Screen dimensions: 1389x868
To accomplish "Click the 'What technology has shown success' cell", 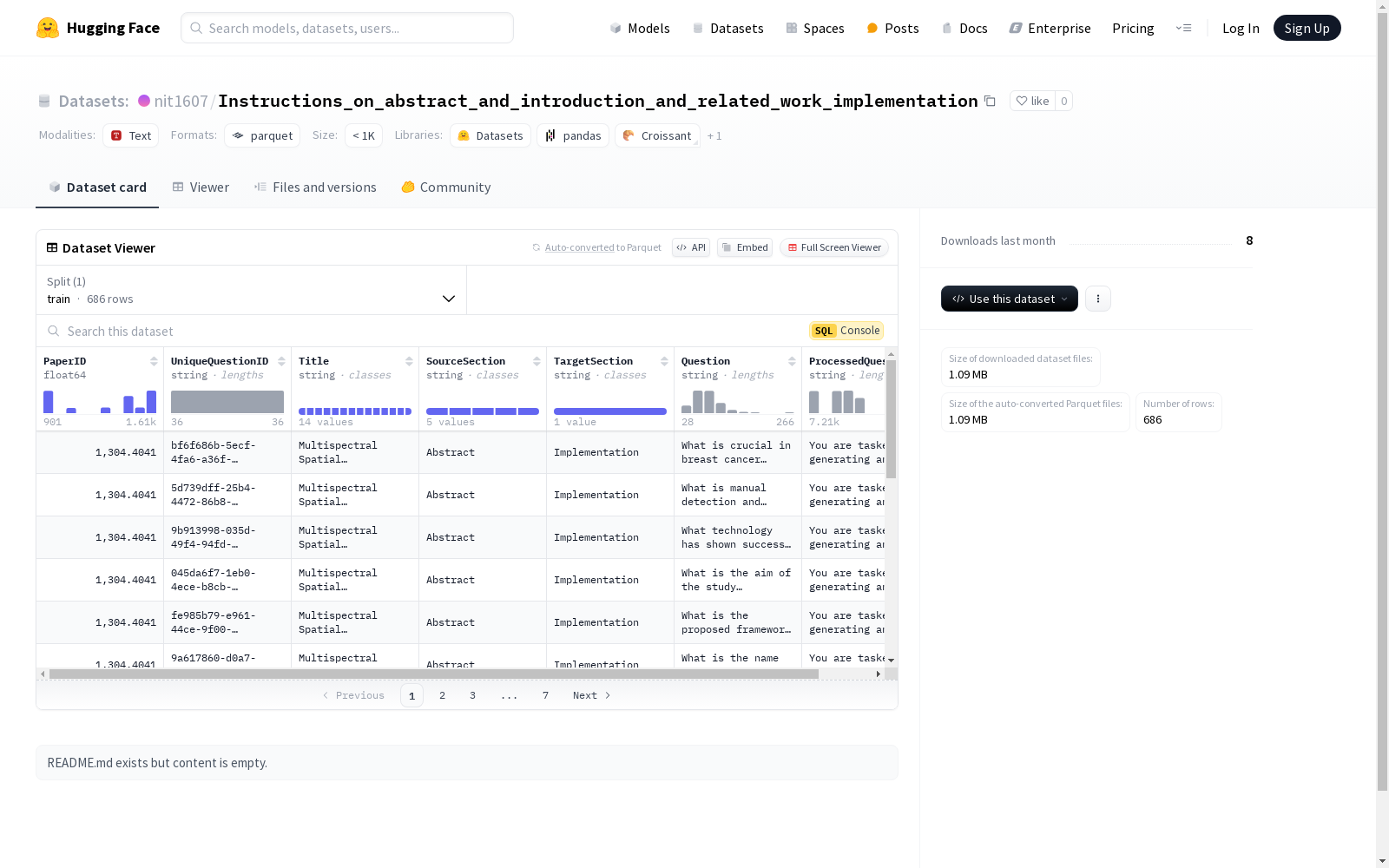I will 738,537.
